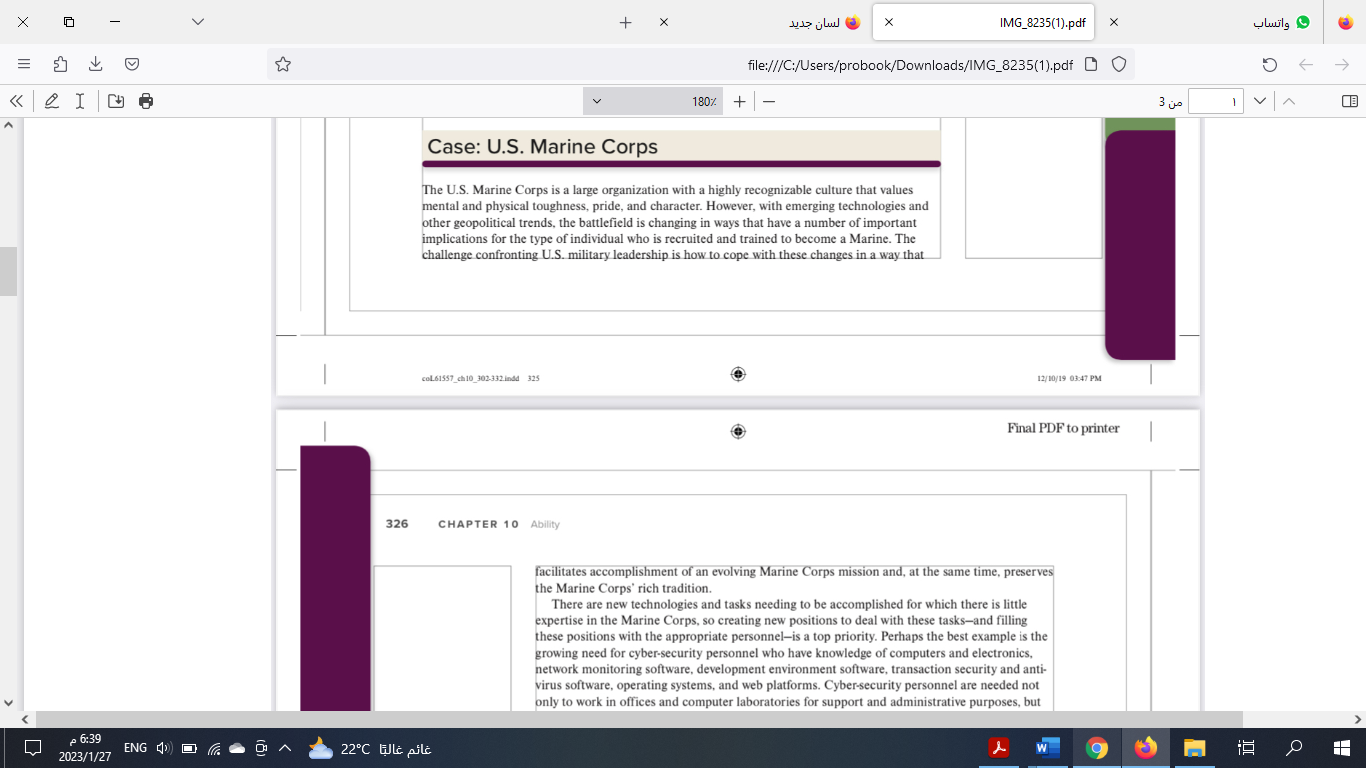
Task: Select the Add Text annotation tool
Action: tap(80, 100)
